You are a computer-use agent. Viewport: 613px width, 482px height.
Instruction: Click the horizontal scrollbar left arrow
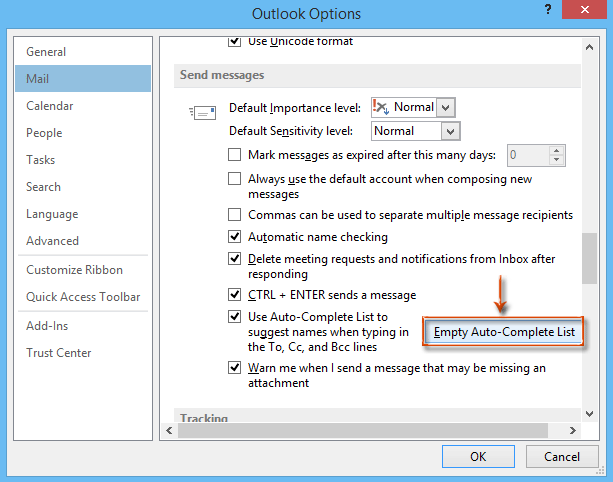(x=169, y=430)
